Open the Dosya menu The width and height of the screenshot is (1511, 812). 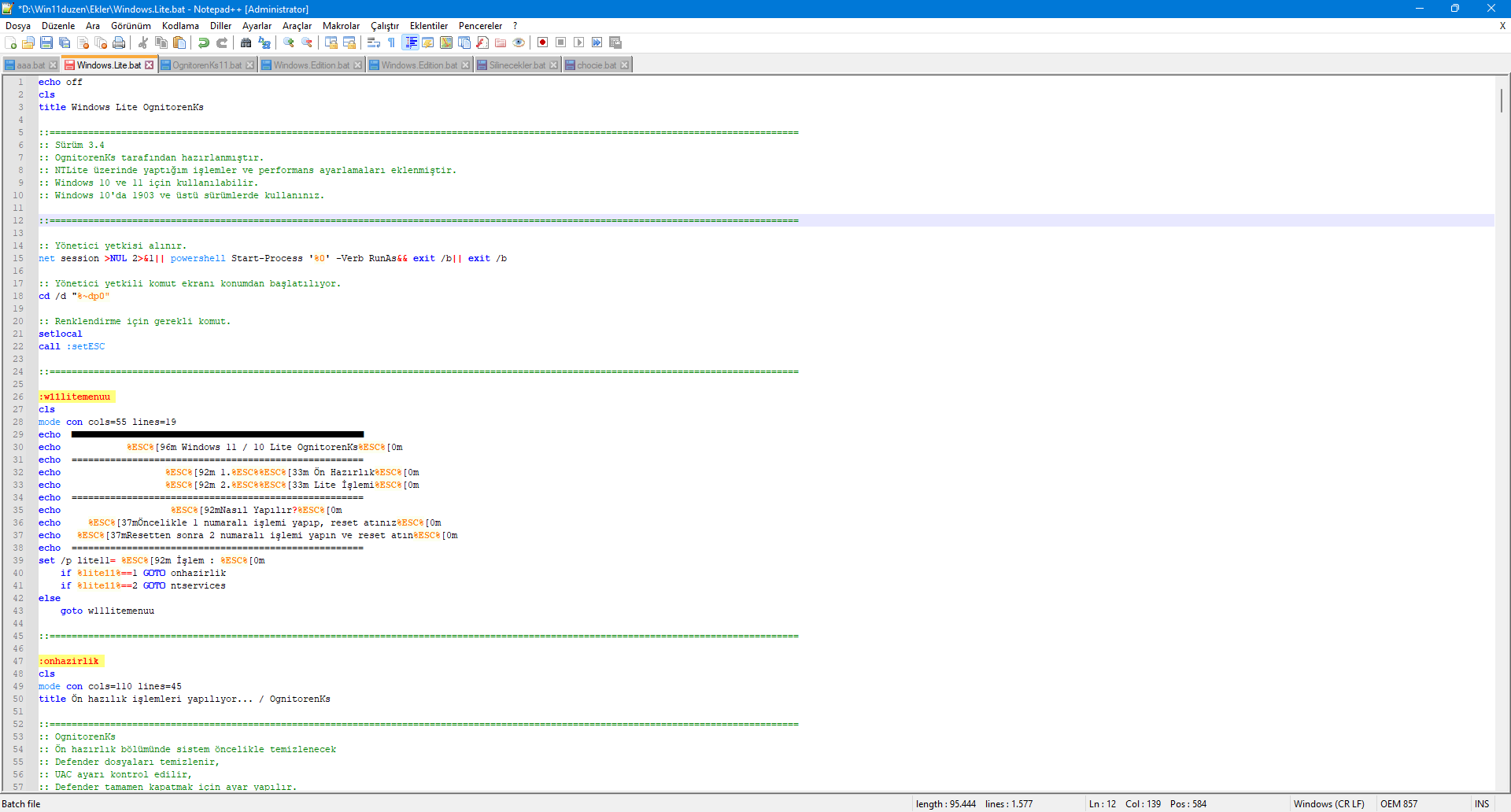coord(18,26)
